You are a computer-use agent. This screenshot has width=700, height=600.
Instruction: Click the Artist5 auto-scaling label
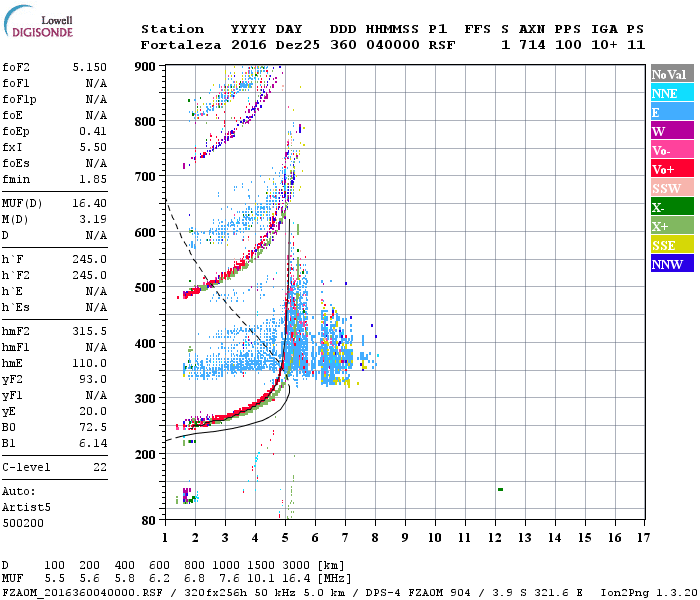tap(26, 508)
